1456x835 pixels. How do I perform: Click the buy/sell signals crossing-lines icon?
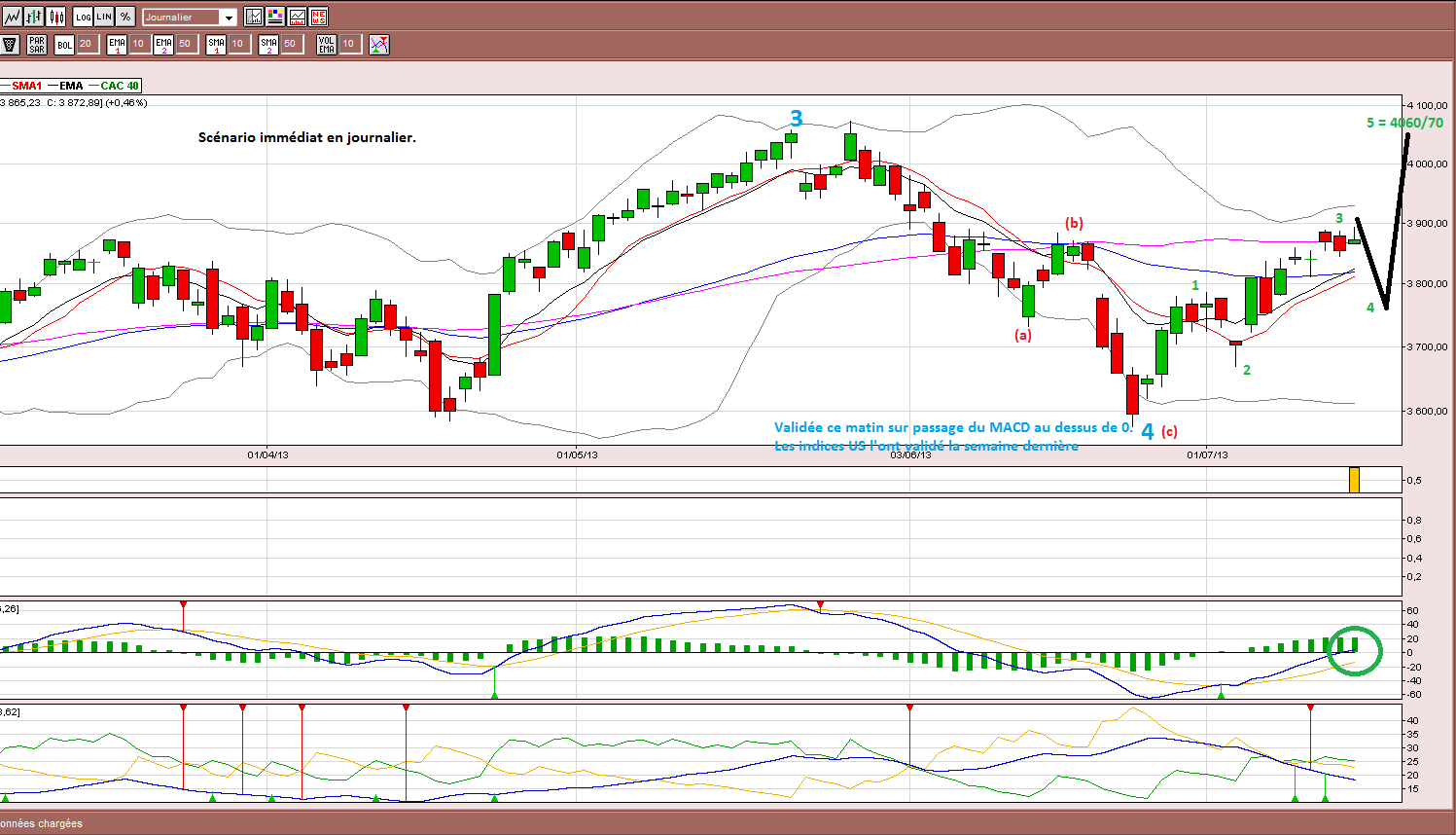click(x=379, y=45)
